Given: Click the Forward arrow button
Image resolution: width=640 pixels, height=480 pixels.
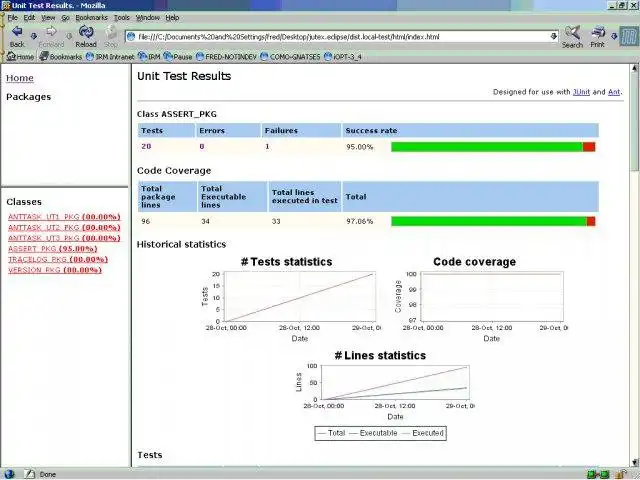Looking at the screenshot, I should tap(51, 36).
